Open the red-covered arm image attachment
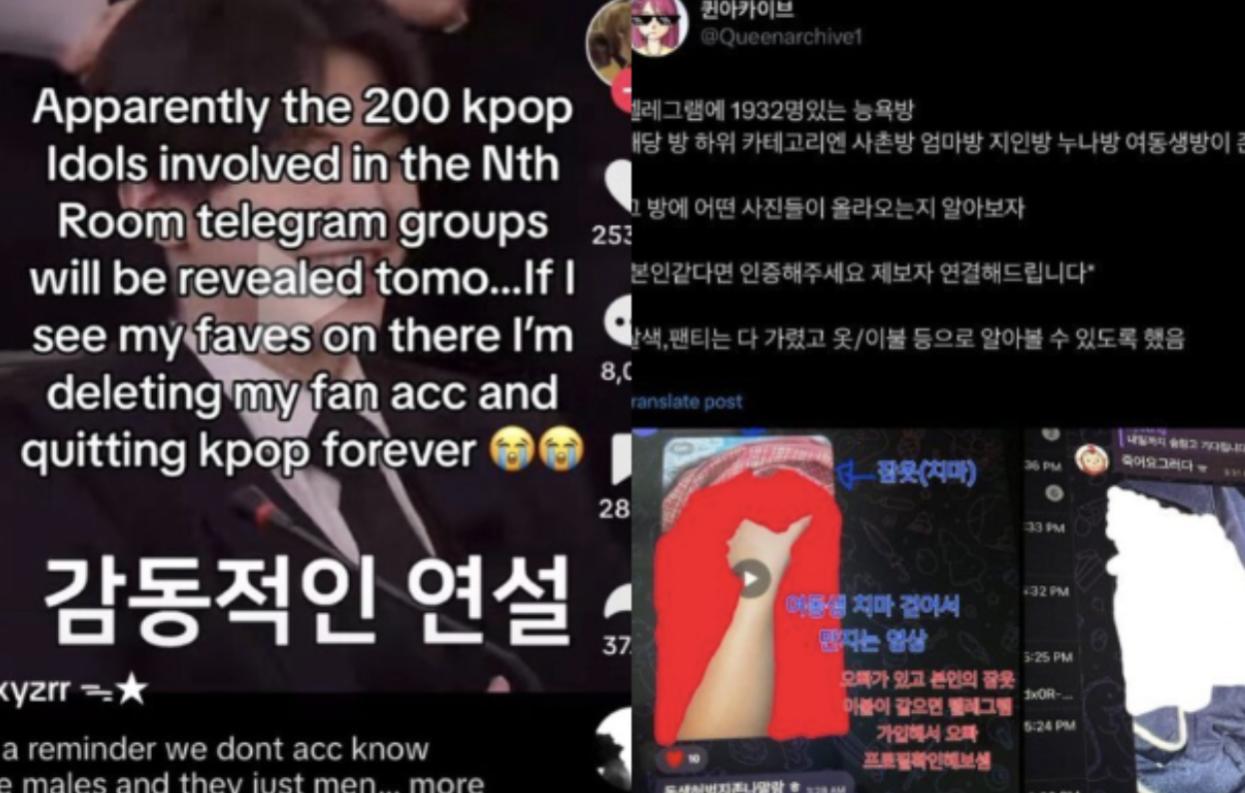The height and width of the screenshot is (793, 1245). (748, 590)
